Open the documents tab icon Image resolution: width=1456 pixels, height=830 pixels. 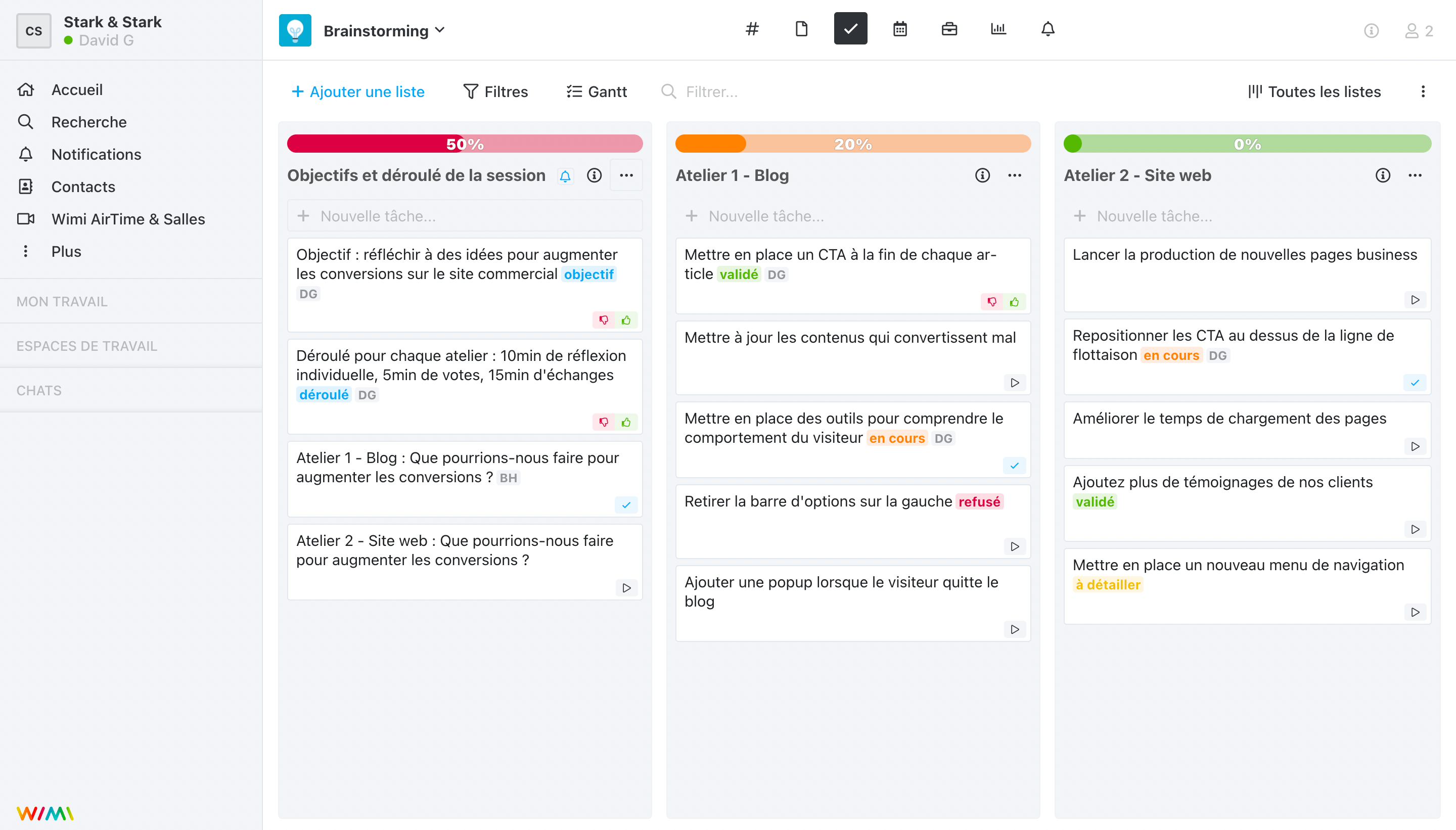tap(801, 28)
